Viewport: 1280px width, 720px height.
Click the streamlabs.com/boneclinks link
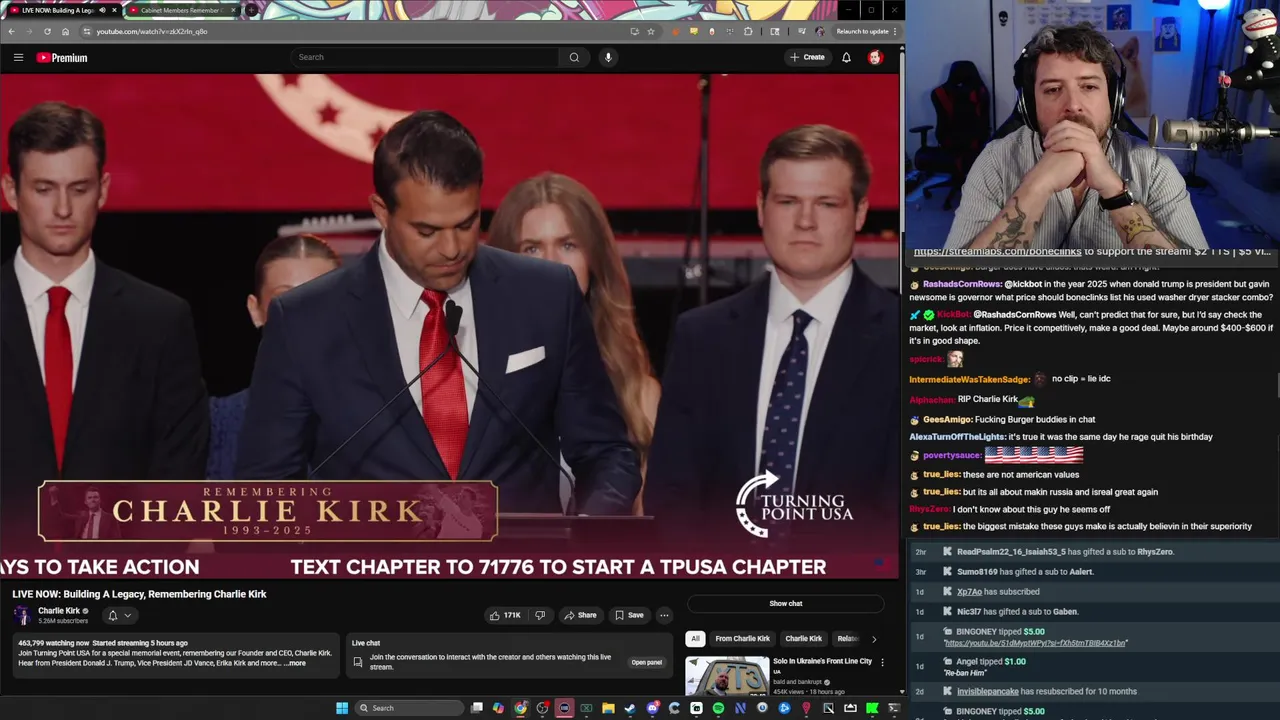pos(997,252)
